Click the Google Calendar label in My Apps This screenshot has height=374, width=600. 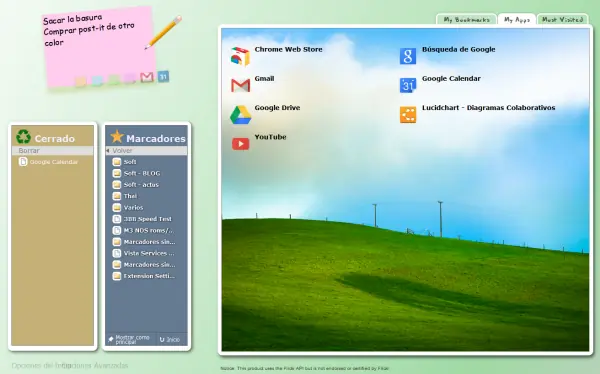click(451, 78)
